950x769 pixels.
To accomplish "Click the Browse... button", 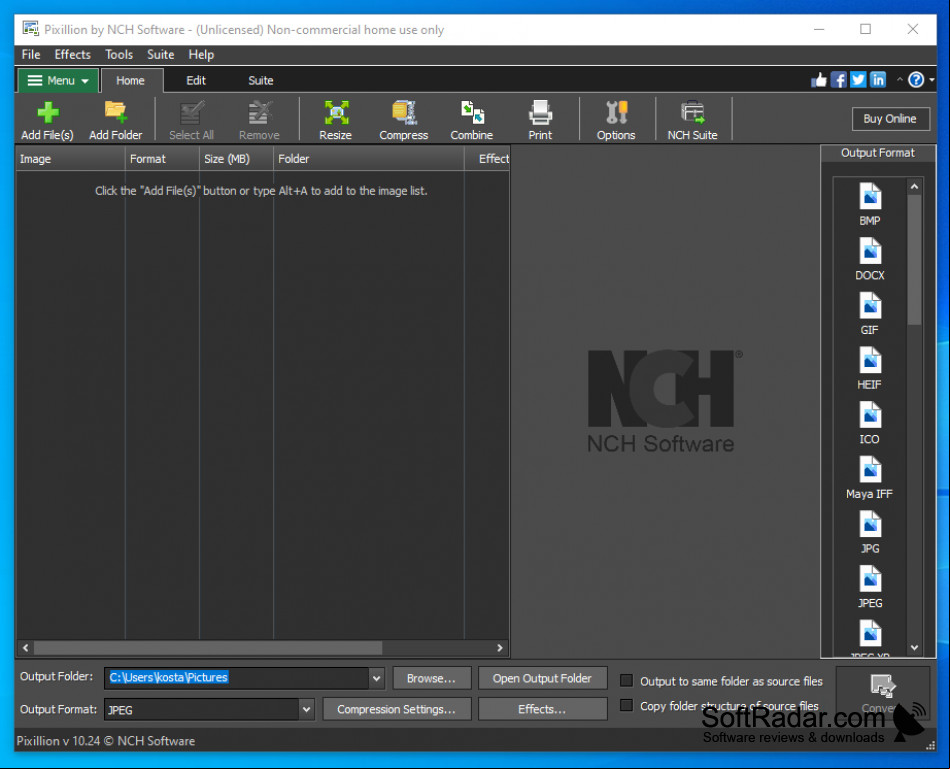I will 431,678.
